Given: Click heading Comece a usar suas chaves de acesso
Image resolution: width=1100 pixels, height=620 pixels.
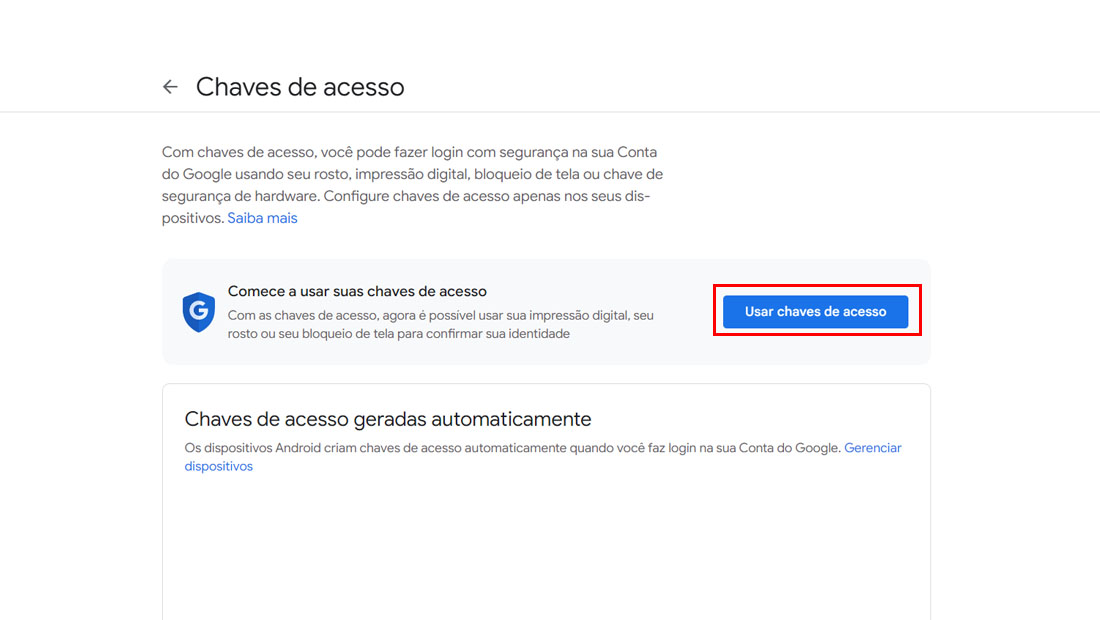Looking at the screenshot, I should [x=357, y=291].
